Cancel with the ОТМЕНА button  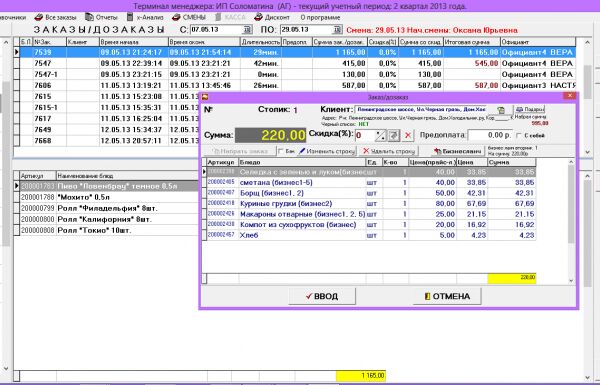pos(447,296)
